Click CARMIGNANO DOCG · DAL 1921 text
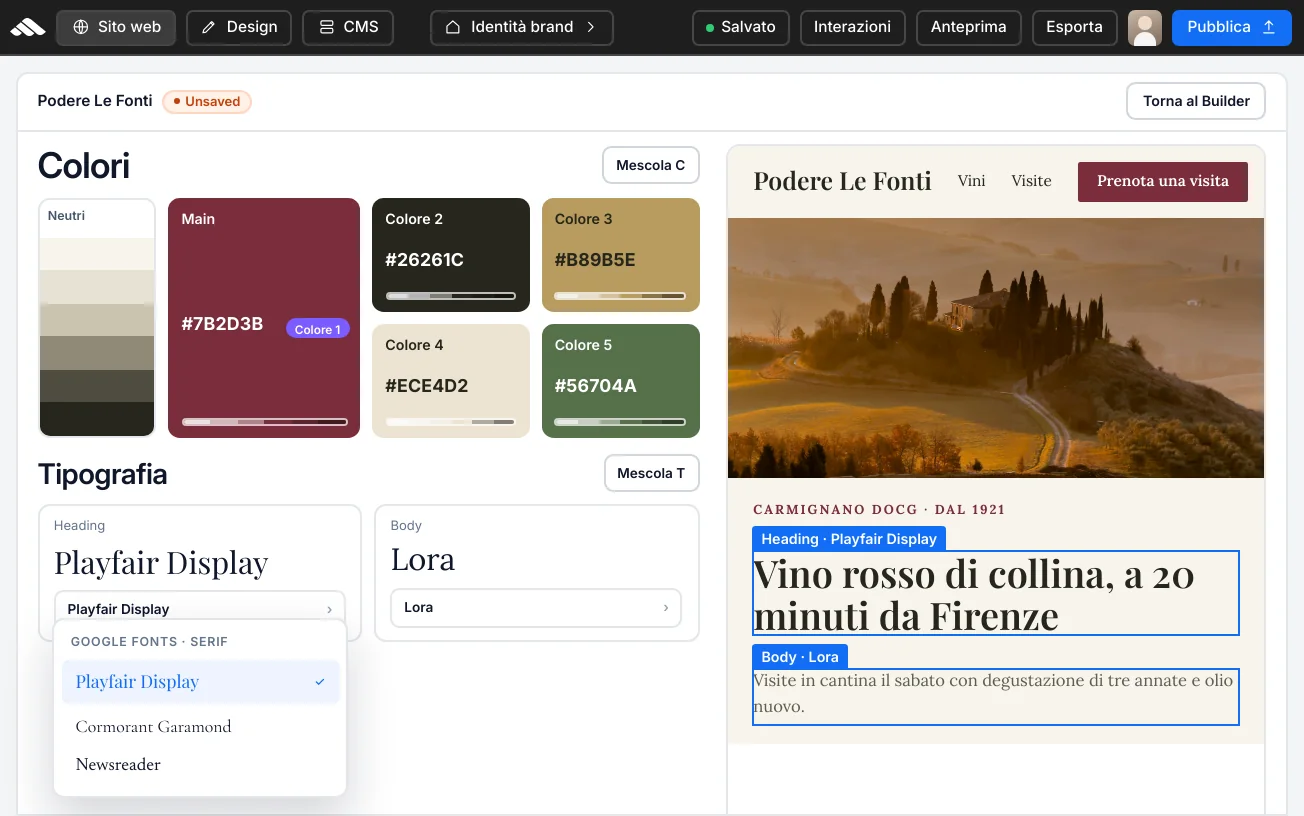Screen dimensions: 1304x816 coord(879,510)
